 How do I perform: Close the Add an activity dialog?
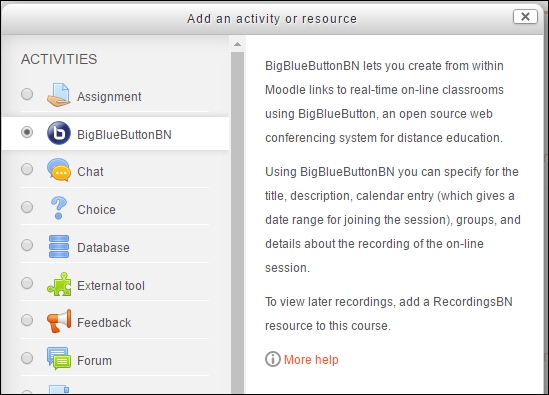(x=525, y=16)
